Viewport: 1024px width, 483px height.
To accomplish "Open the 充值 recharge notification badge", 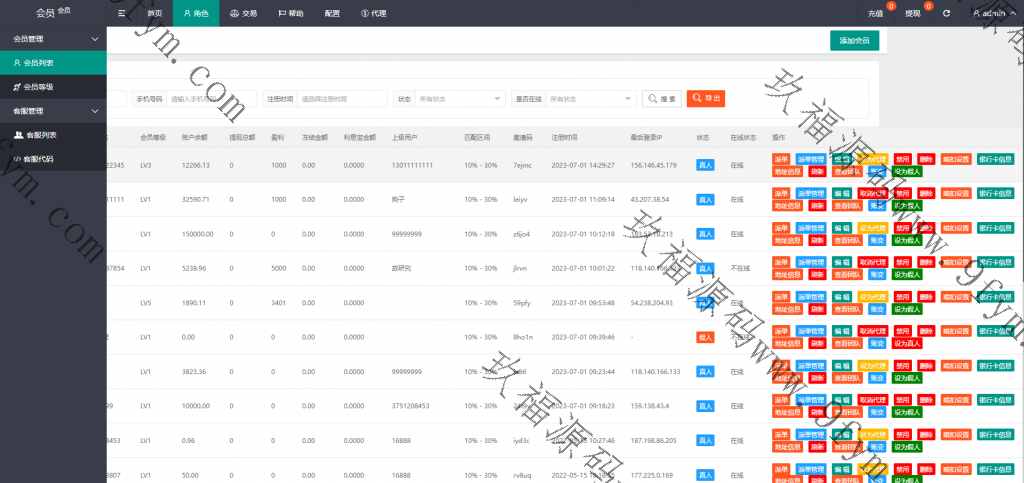I will point(877,14).
